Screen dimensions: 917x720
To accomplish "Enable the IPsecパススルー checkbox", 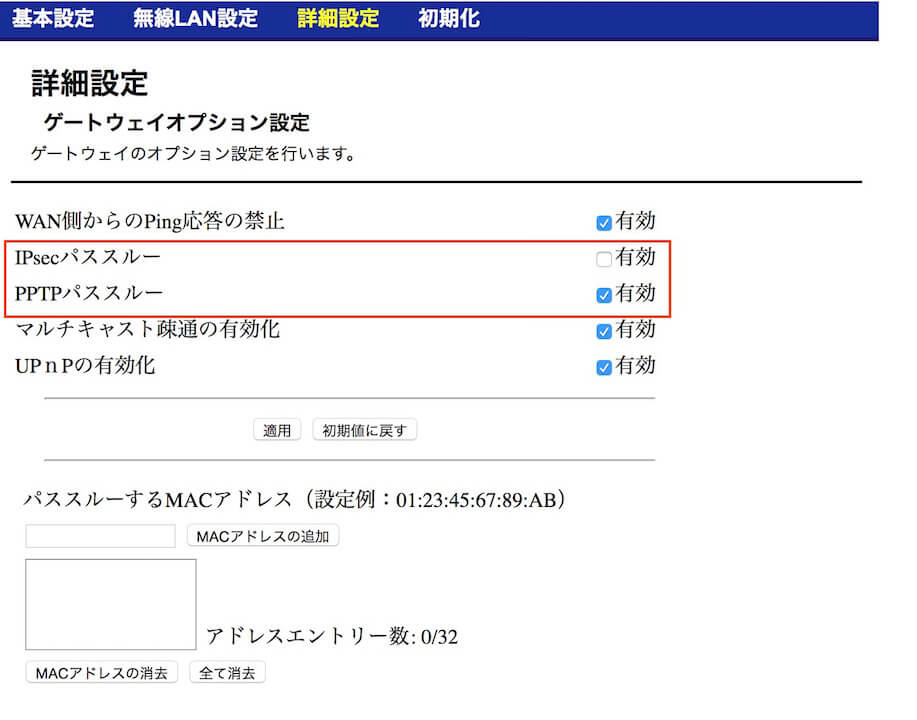I will point(604,259).
